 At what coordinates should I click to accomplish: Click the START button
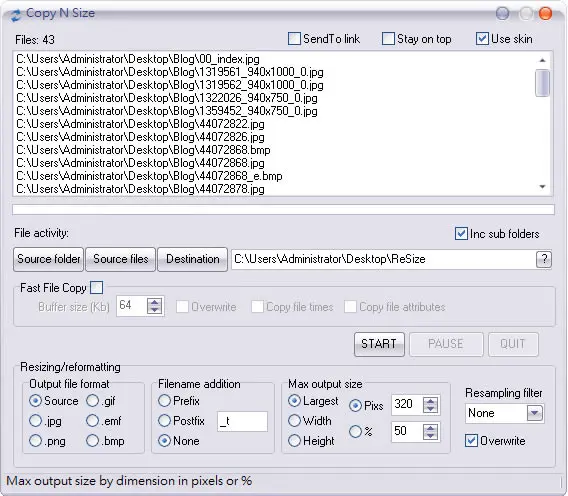pyautogui.click(x=379, y=344)
